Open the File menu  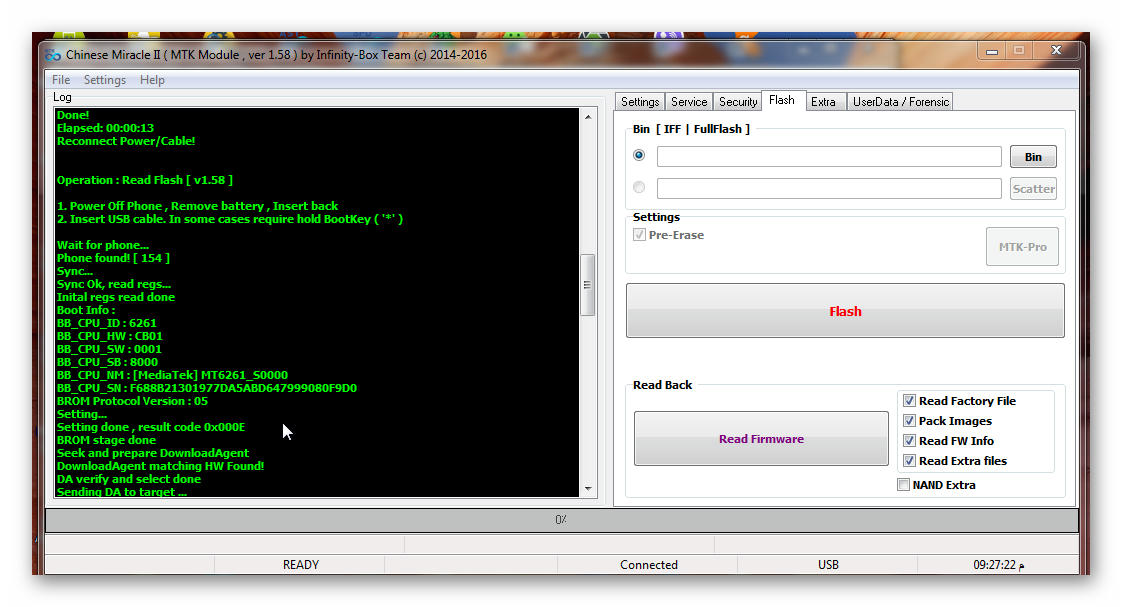[x=61, y=80]
